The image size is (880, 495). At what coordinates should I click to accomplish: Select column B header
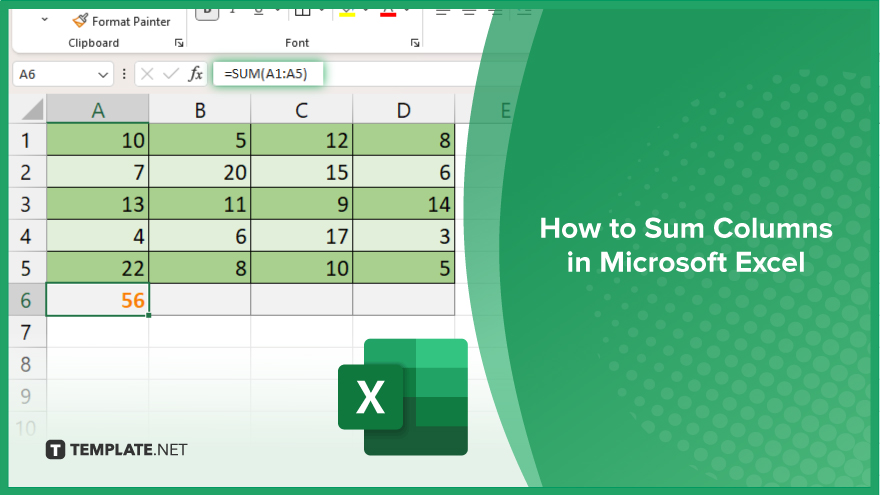coord(200,109)
